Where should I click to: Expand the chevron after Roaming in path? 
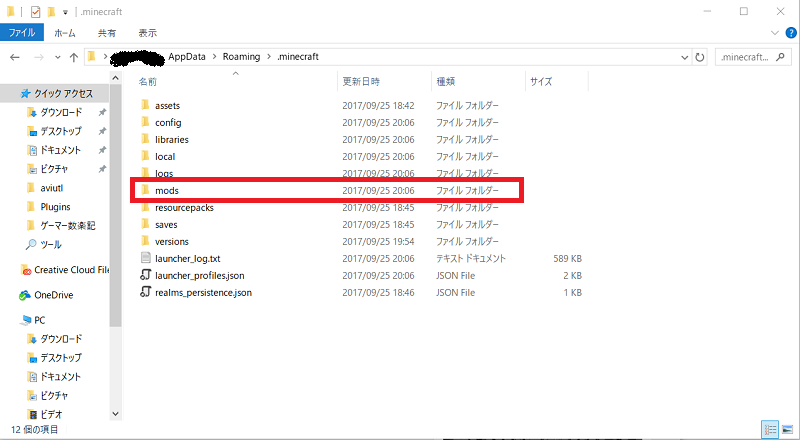[x=269, y=57]
